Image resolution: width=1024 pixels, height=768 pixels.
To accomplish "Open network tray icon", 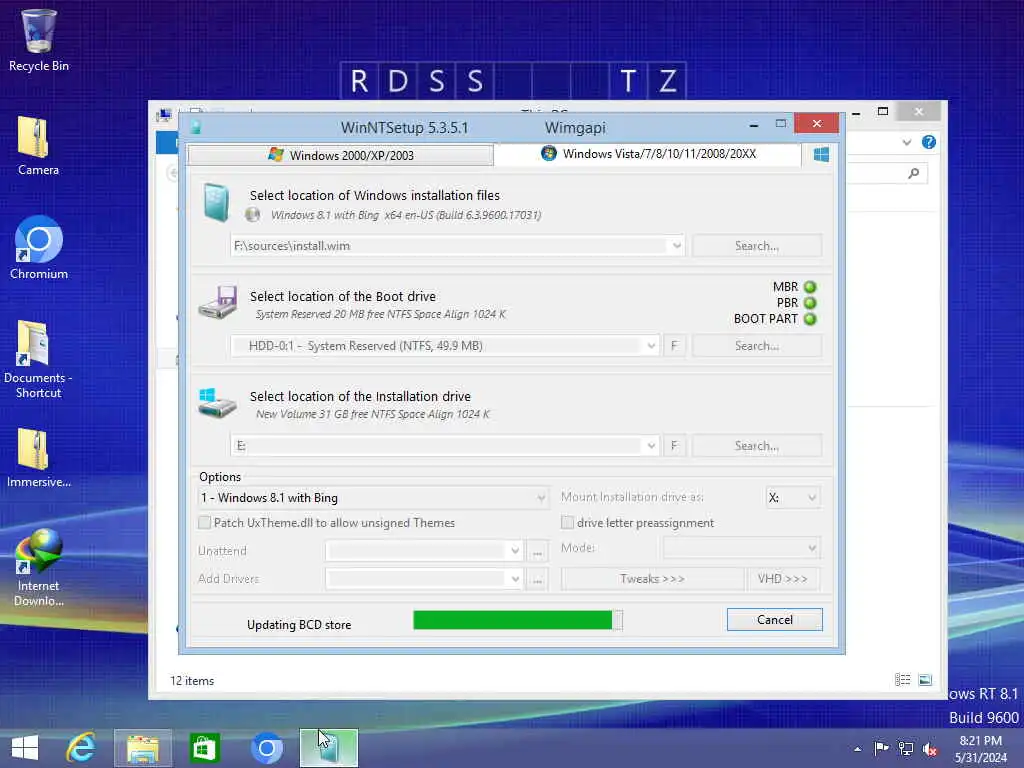I will [x=906, y=748].
